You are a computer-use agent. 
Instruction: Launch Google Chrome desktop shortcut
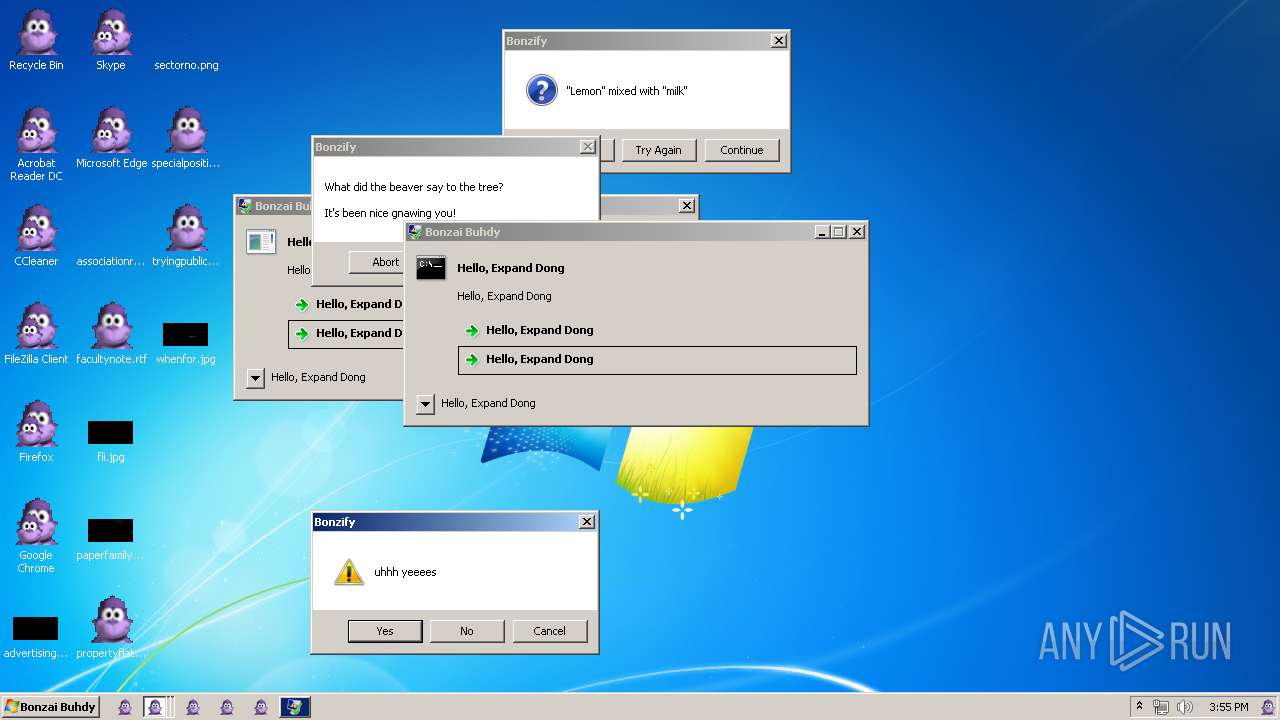[x=36, y=536]
